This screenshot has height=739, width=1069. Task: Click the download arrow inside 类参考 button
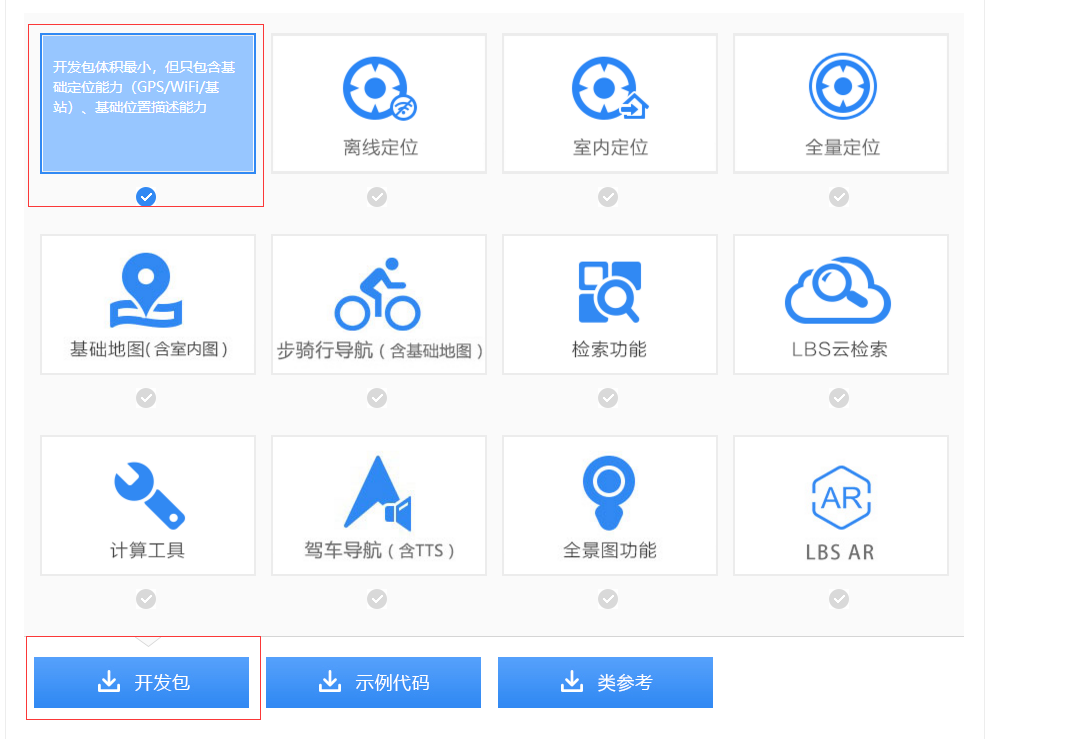pos(570,681)
